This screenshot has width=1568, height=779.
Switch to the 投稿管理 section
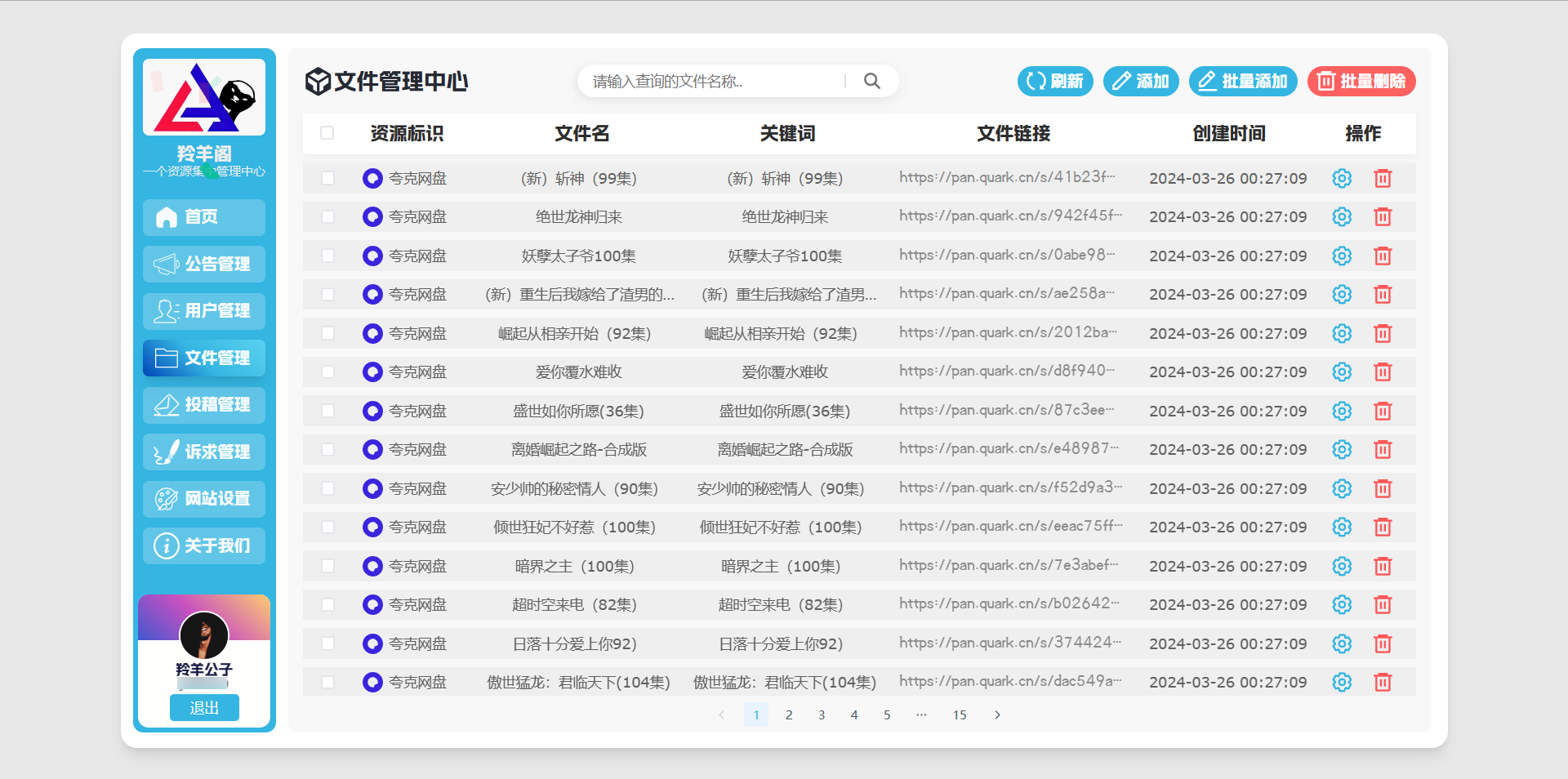pos(203,405)
